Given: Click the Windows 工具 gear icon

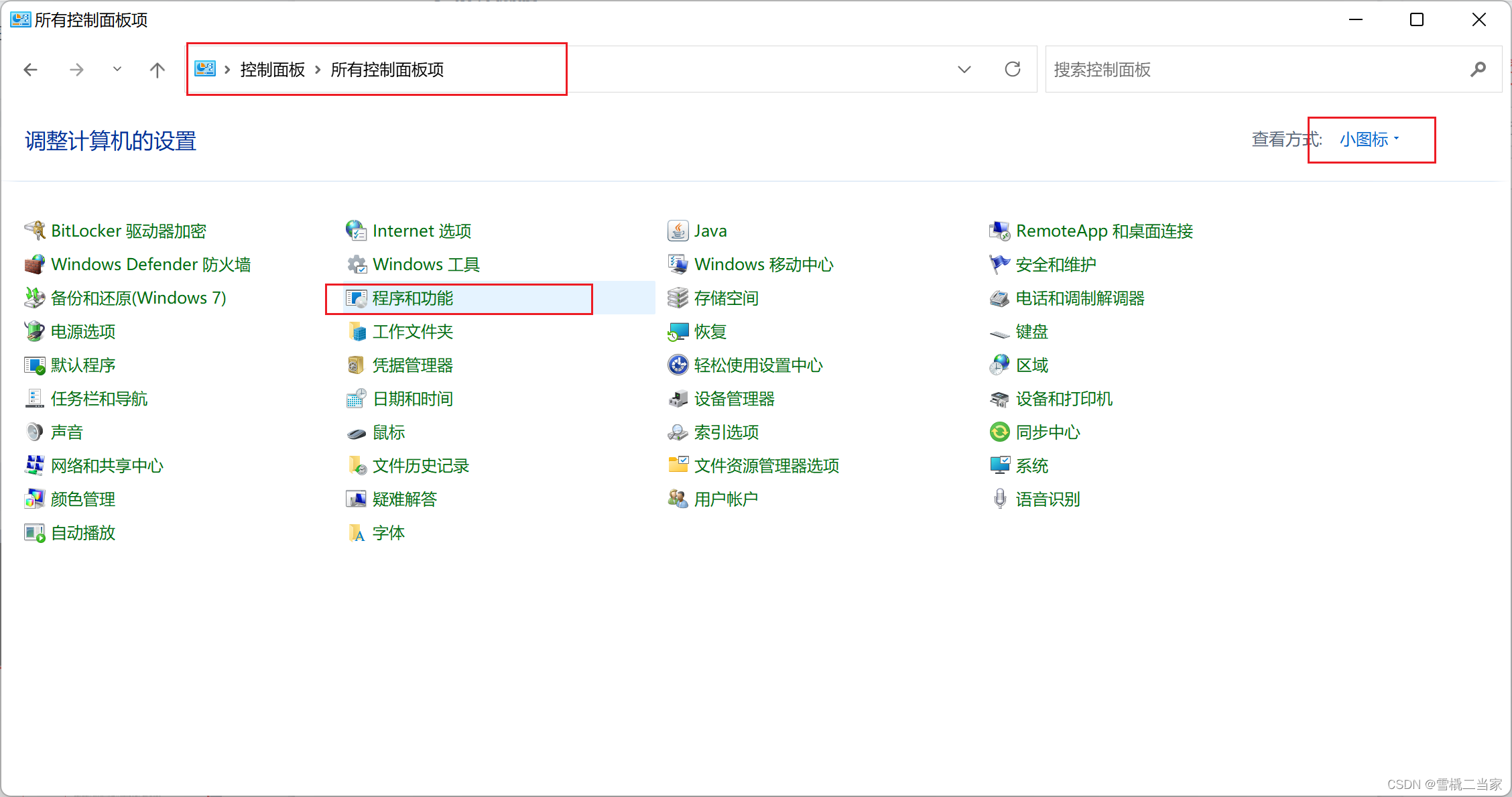Looking at the screenshot, I should tap(357, 264).
